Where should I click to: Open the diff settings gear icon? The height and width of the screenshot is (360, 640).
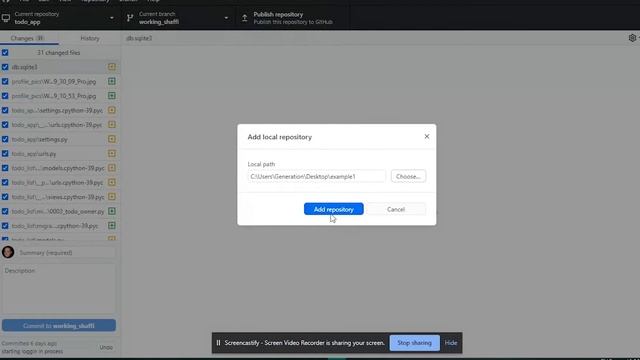pos(632,38)
